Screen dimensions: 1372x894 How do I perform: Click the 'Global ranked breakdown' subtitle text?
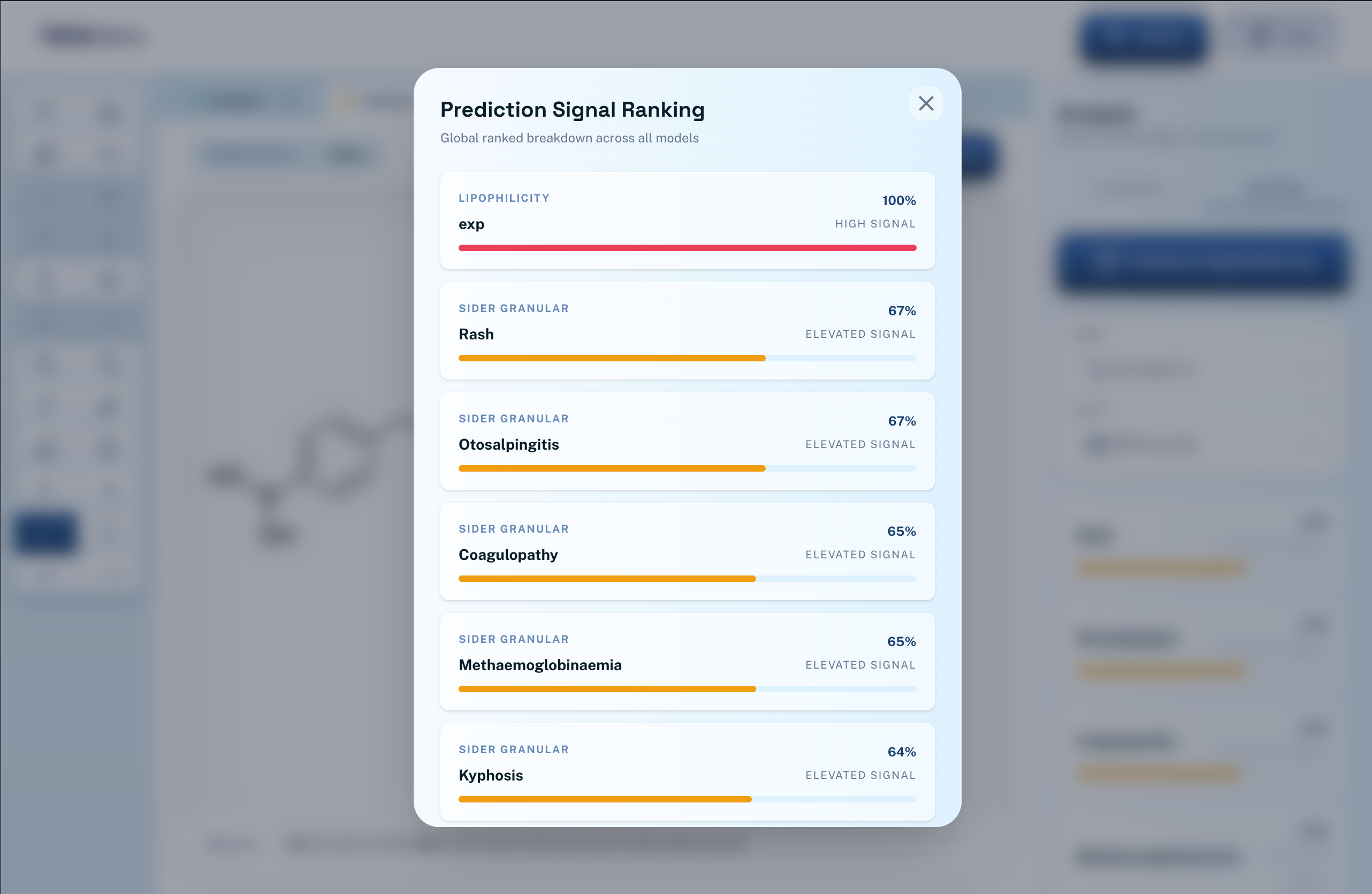[x=568, y=138]
